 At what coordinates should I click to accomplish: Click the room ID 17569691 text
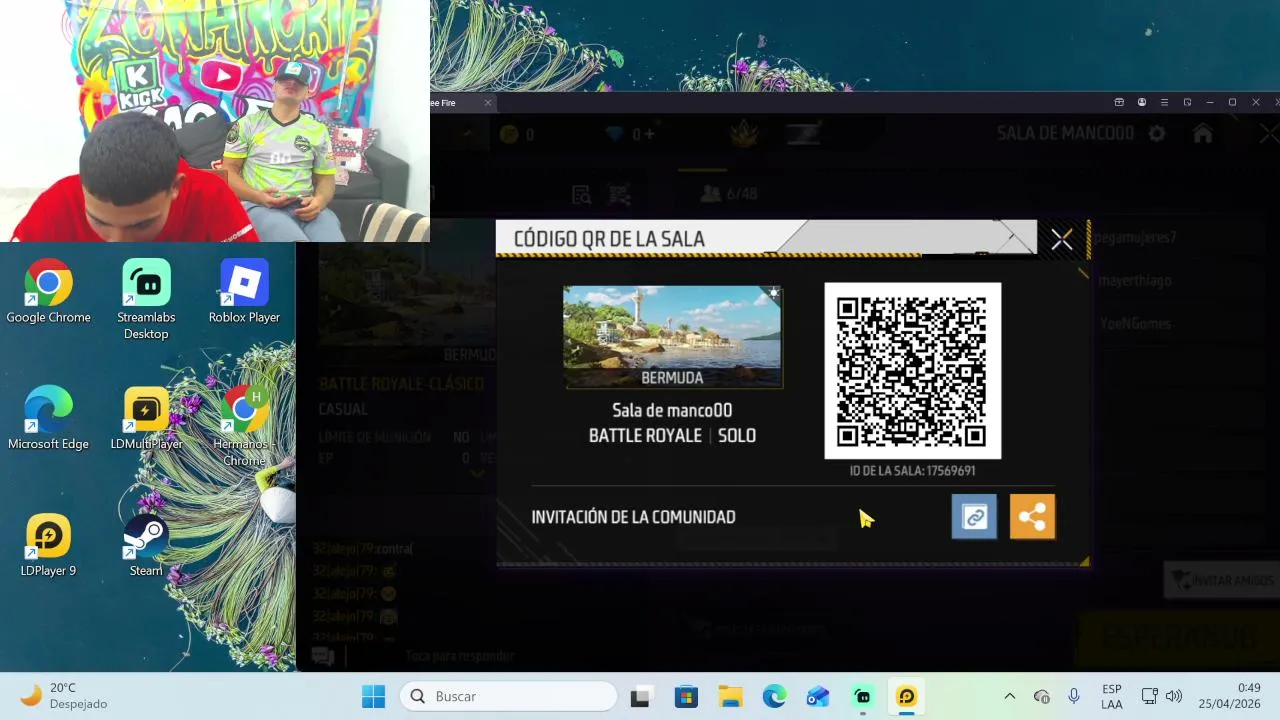tap(912, 470)
